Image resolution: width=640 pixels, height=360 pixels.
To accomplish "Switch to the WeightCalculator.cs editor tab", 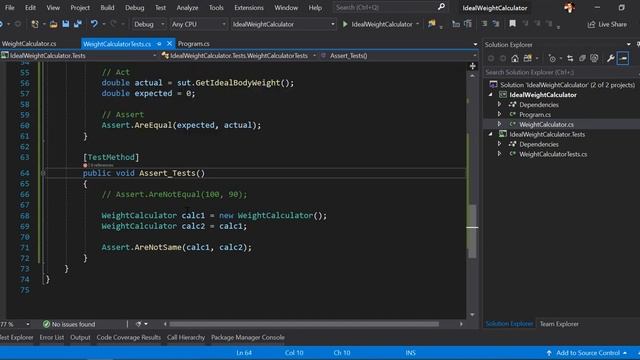I will click(x=29, y=44).
